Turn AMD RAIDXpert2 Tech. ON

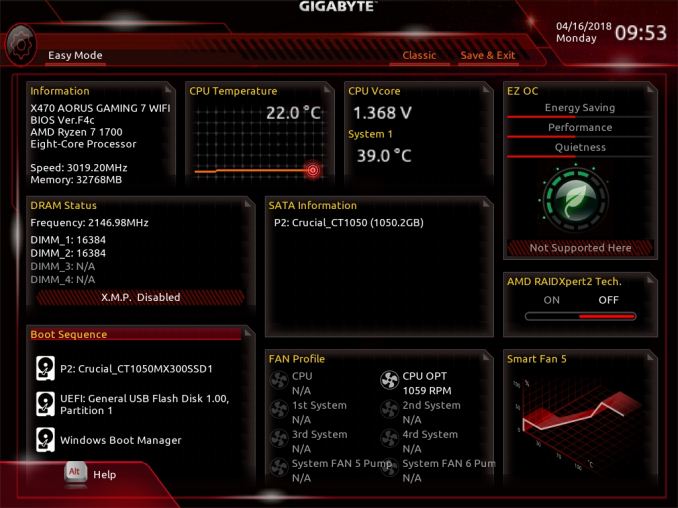pyautogui.click(x=551, y=300)
